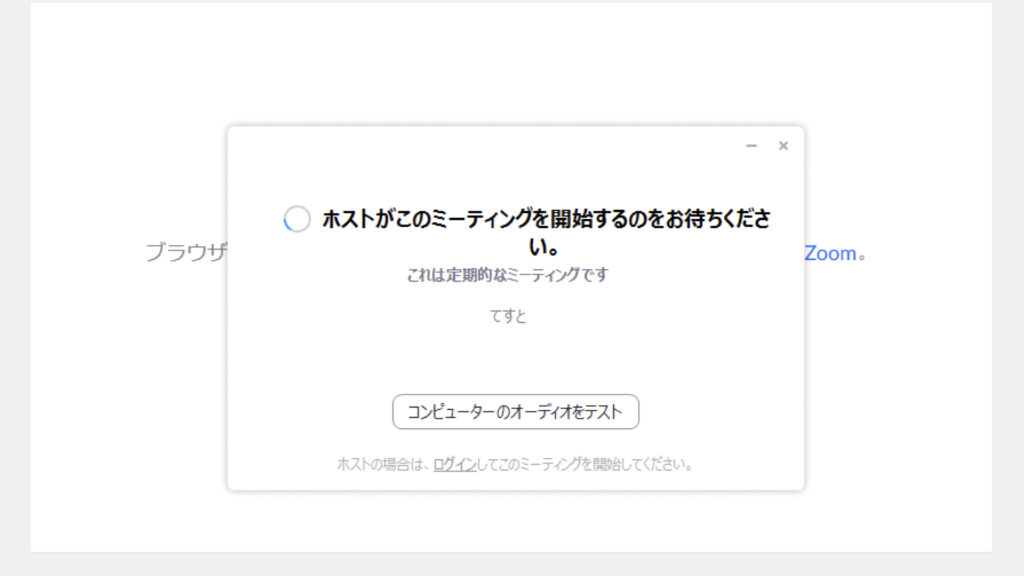Click the してこのミーティングを開始してください footer text

[x=585, y=465]
